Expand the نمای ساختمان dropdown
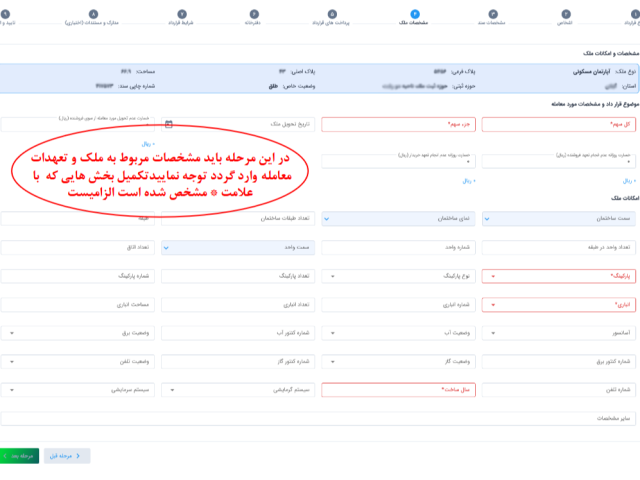Image resolution: width=640 pixels, height=480 pixels. tap(399, 218)
